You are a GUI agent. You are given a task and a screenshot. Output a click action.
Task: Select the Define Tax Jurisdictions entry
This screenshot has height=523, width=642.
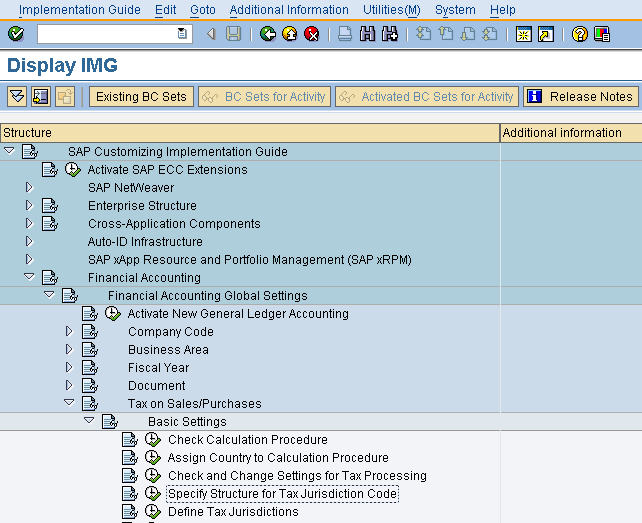(233, 512)
